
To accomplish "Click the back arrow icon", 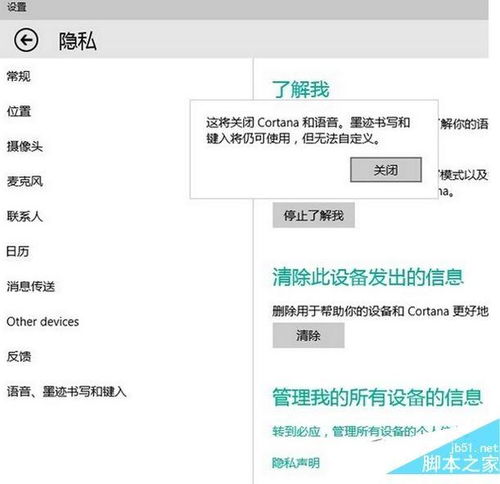I will [26, 40].
